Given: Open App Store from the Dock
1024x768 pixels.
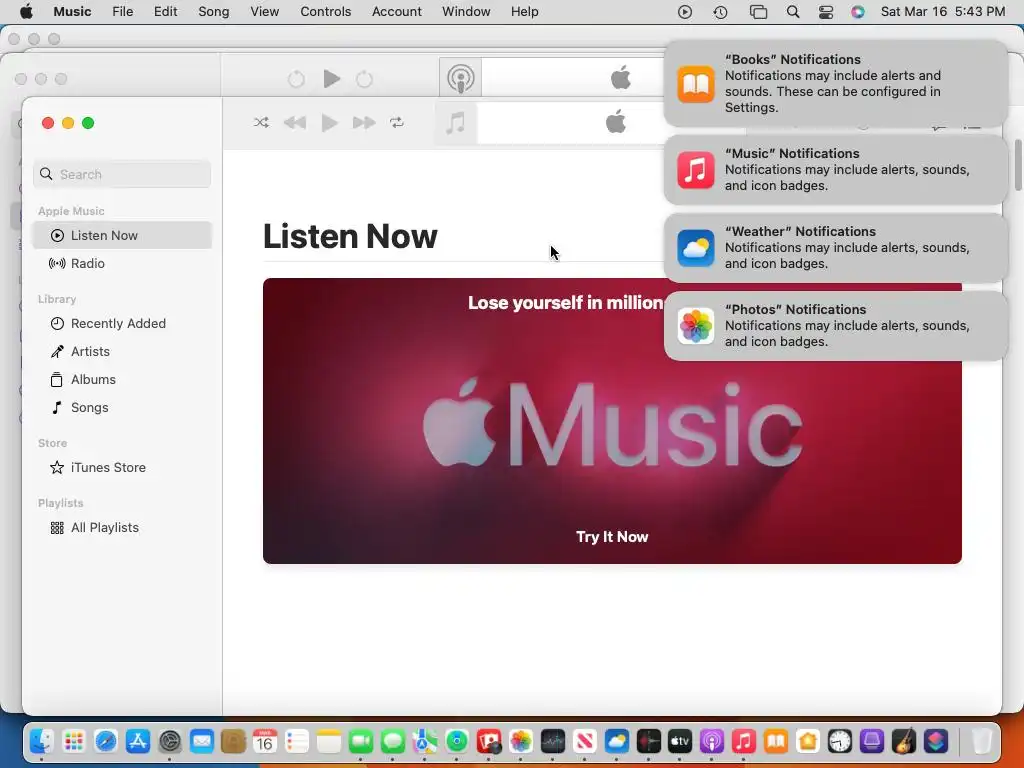Looking at the screenshot, I should [137, 741].
